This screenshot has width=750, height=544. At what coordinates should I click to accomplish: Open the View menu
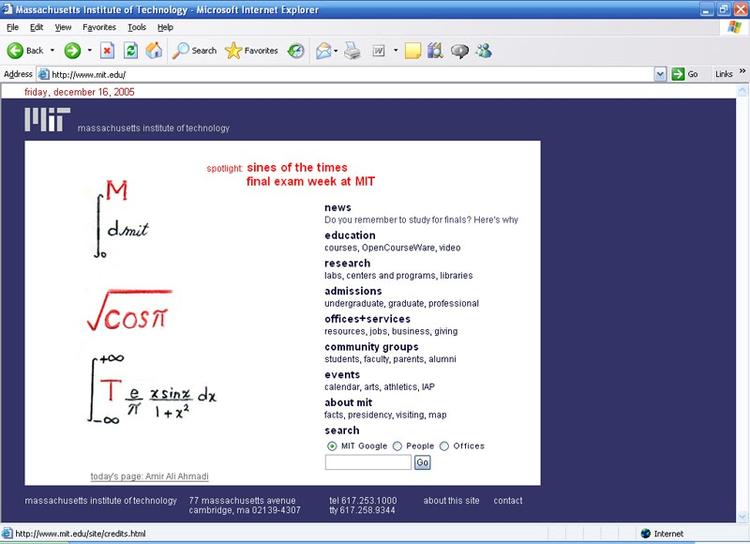point(63,27)
